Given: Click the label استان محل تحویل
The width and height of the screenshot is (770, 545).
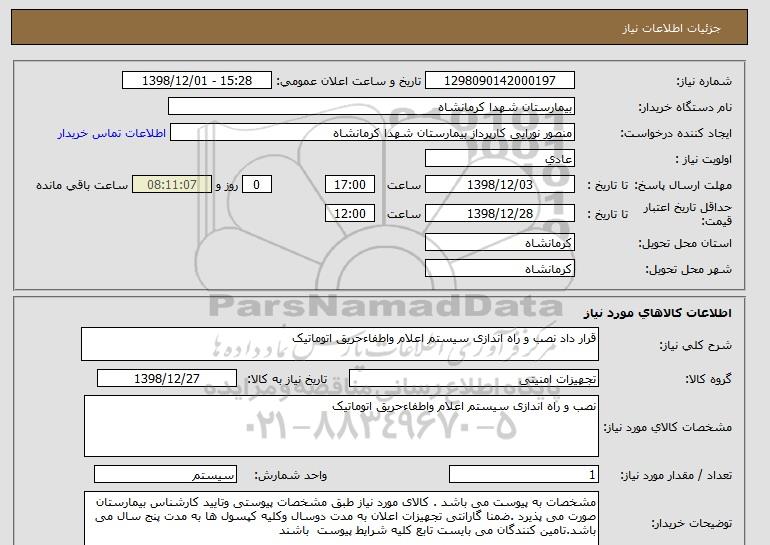Looking at the screenshot, I should [x=685, y=243].
